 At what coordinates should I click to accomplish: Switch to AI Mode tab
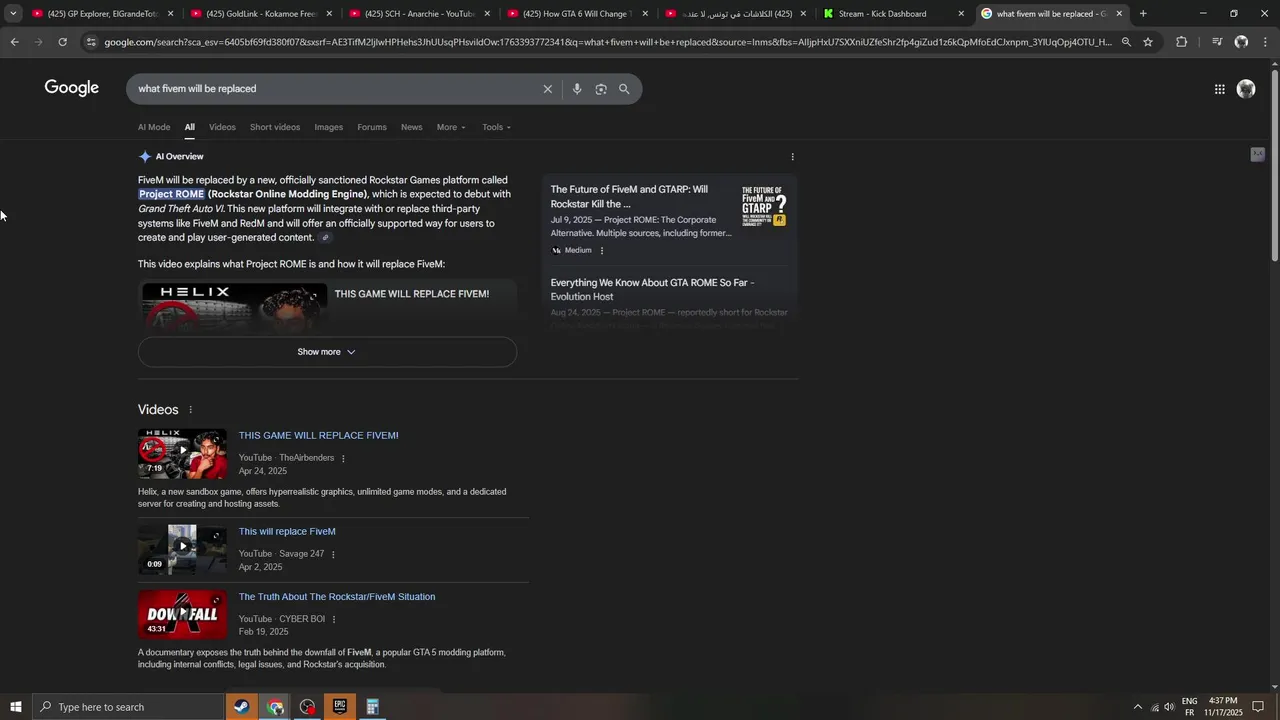pyautogui.click(x=154, y=127)
